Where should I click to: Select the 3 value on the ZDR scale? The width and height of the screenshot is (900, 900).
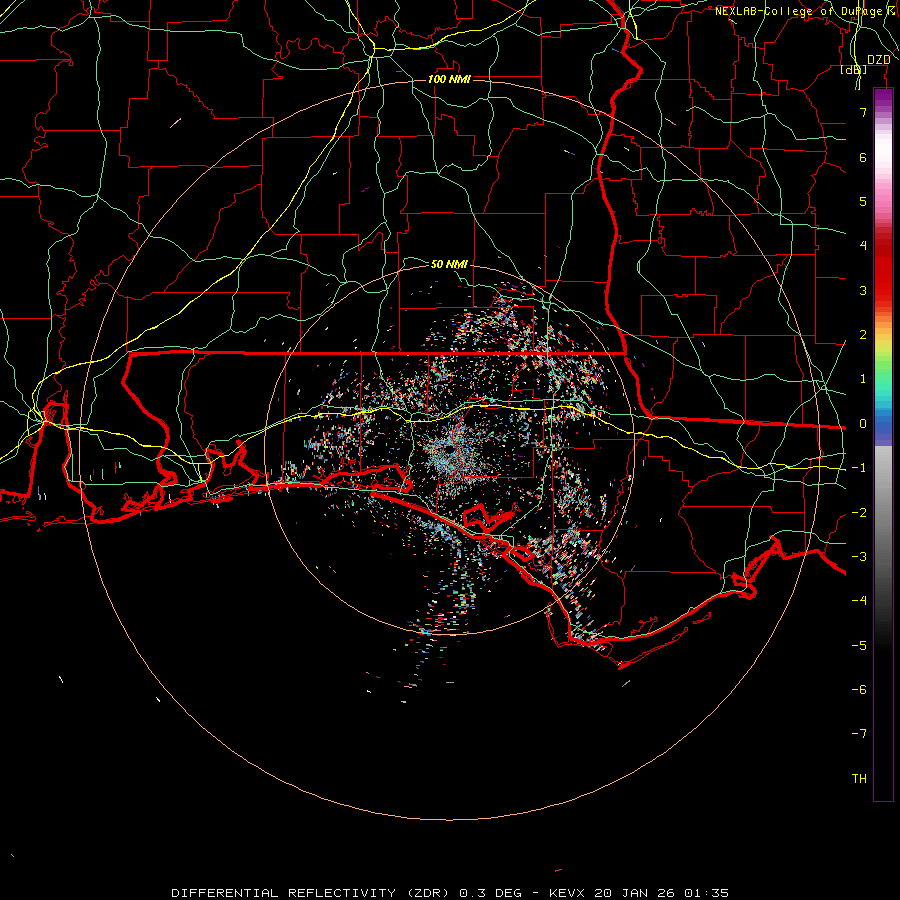(863, 290)
